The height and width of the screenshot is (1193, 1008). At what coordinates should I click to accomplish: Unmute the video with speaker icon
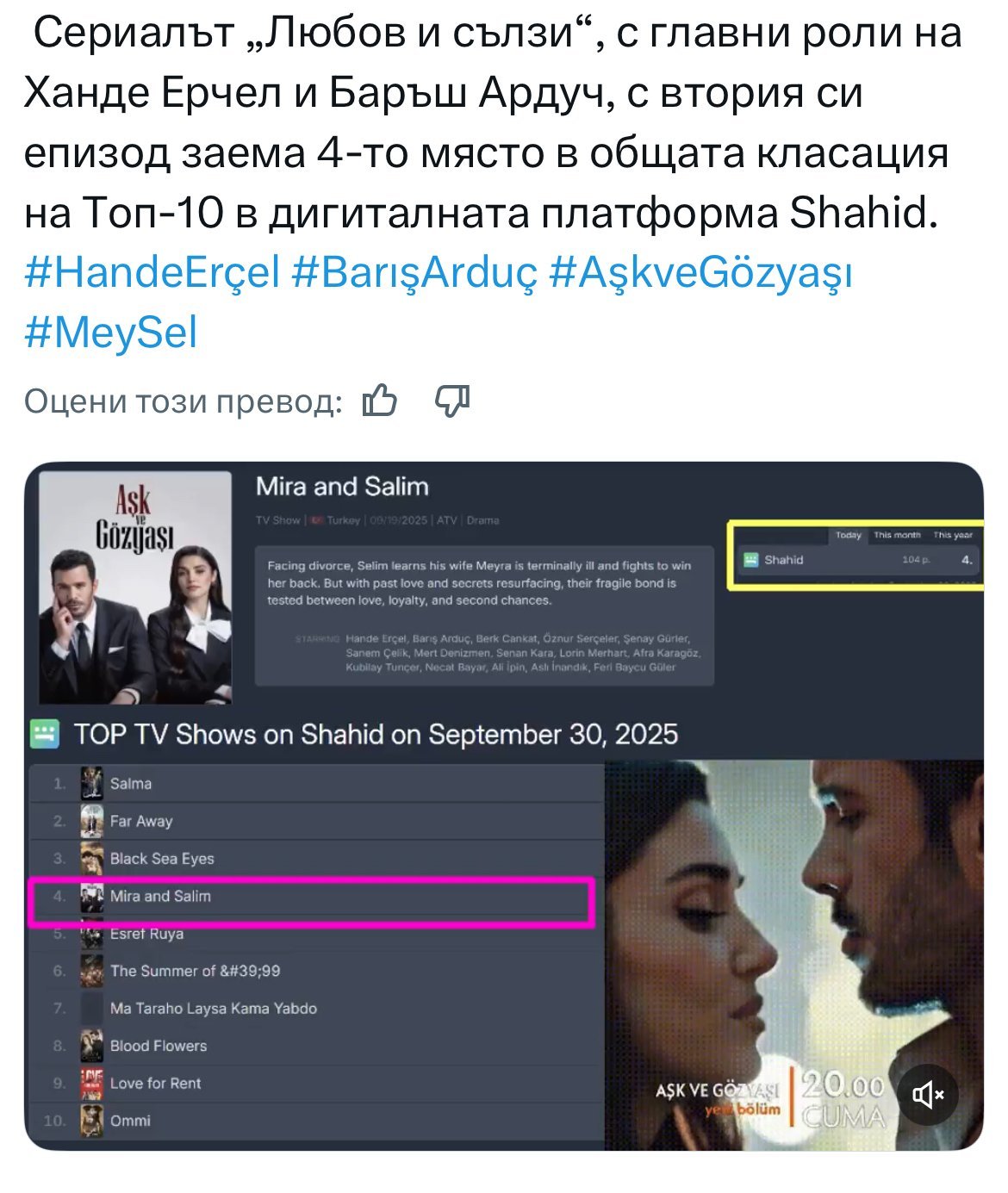point(927,1095)
